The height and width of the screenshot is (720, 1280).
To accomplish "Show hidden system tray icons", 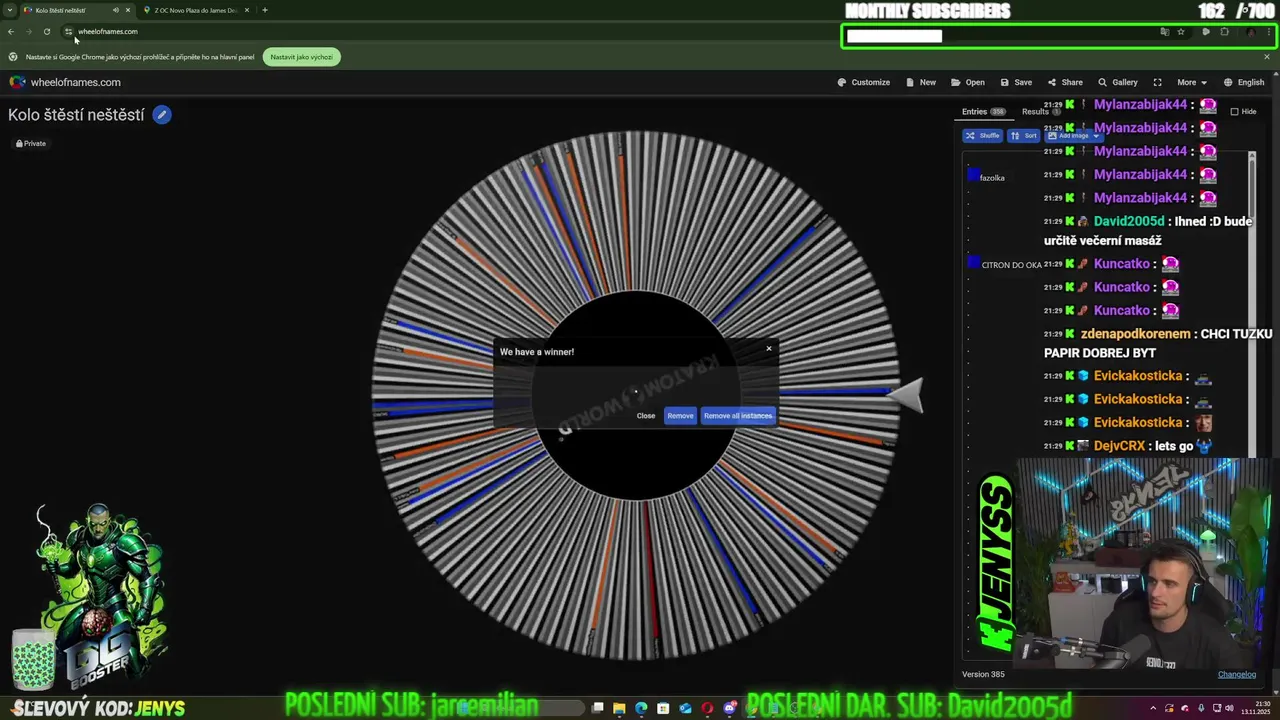I will (1153, 708).
